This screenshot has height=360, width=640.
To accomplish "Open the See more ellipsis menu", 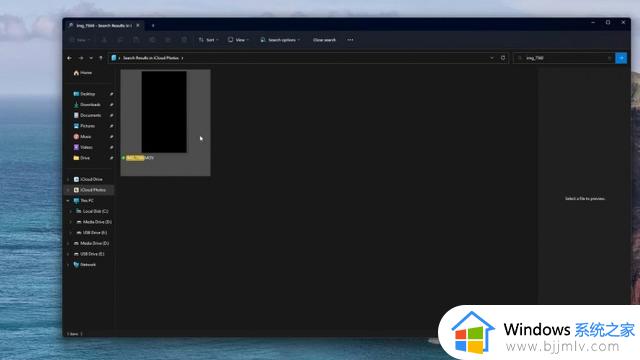I will [350, 40].
